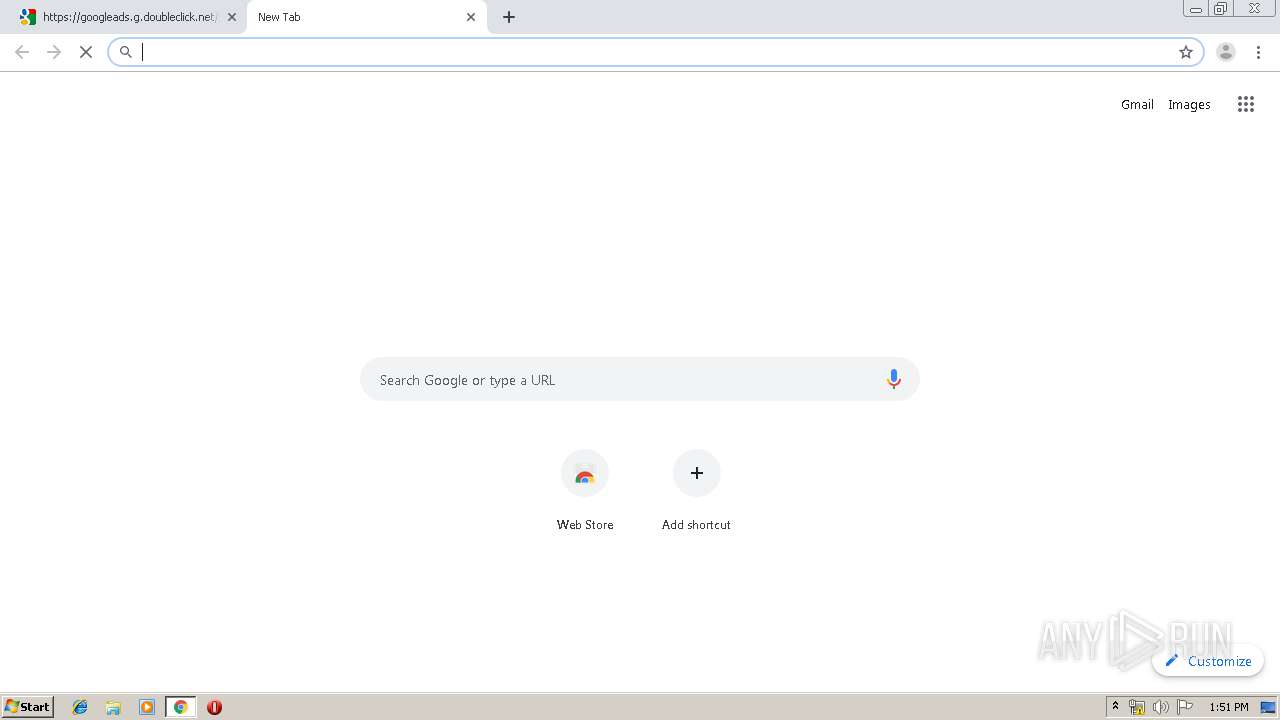
Task: Close the googleads doubleclick tab
Action: pyautogui.click(x=232, y=17)
